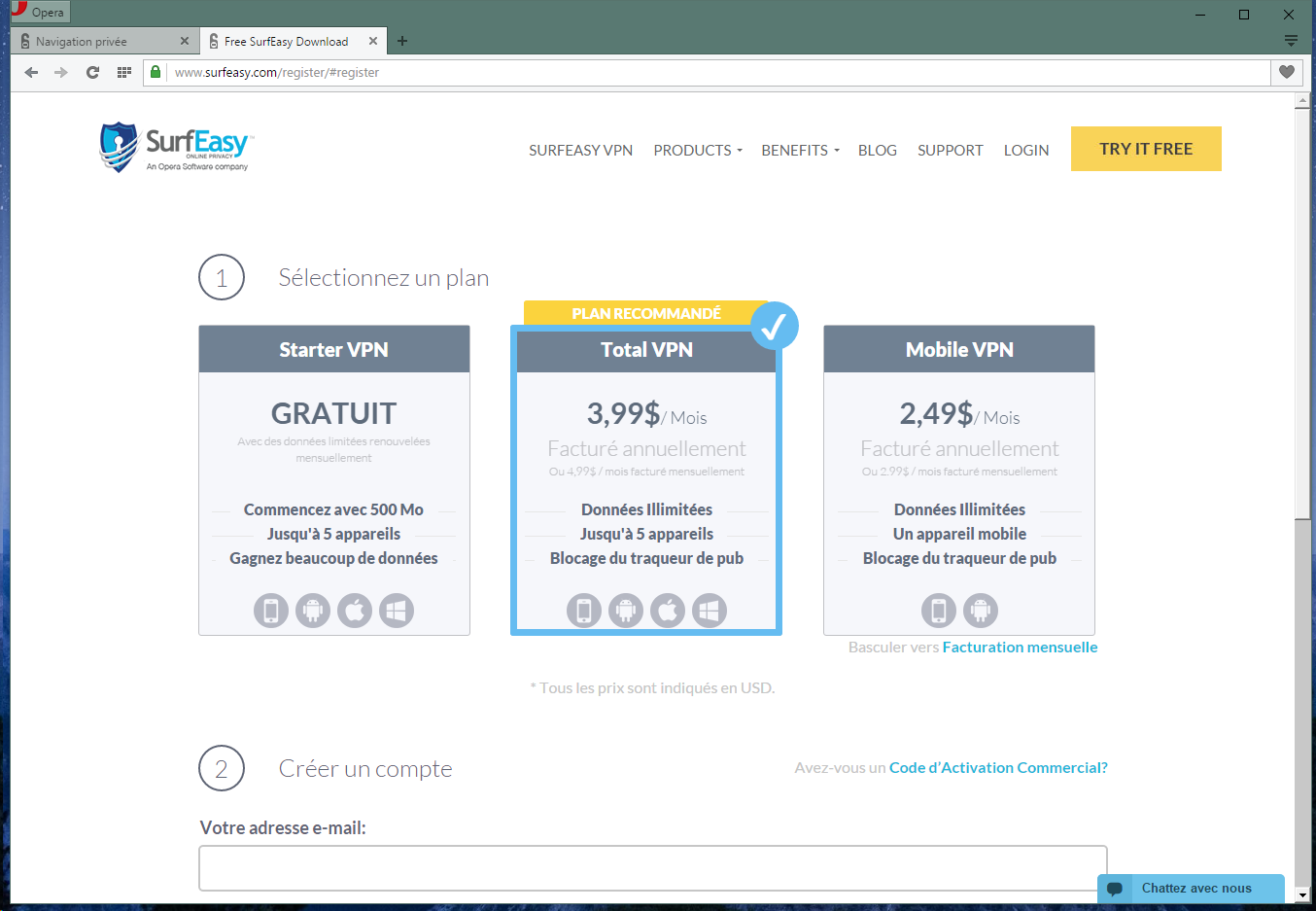The width and height of the screenshot is (1316, 911).
Task: Click the blue checkmark on Total VPN
Action: click(774, 326)
